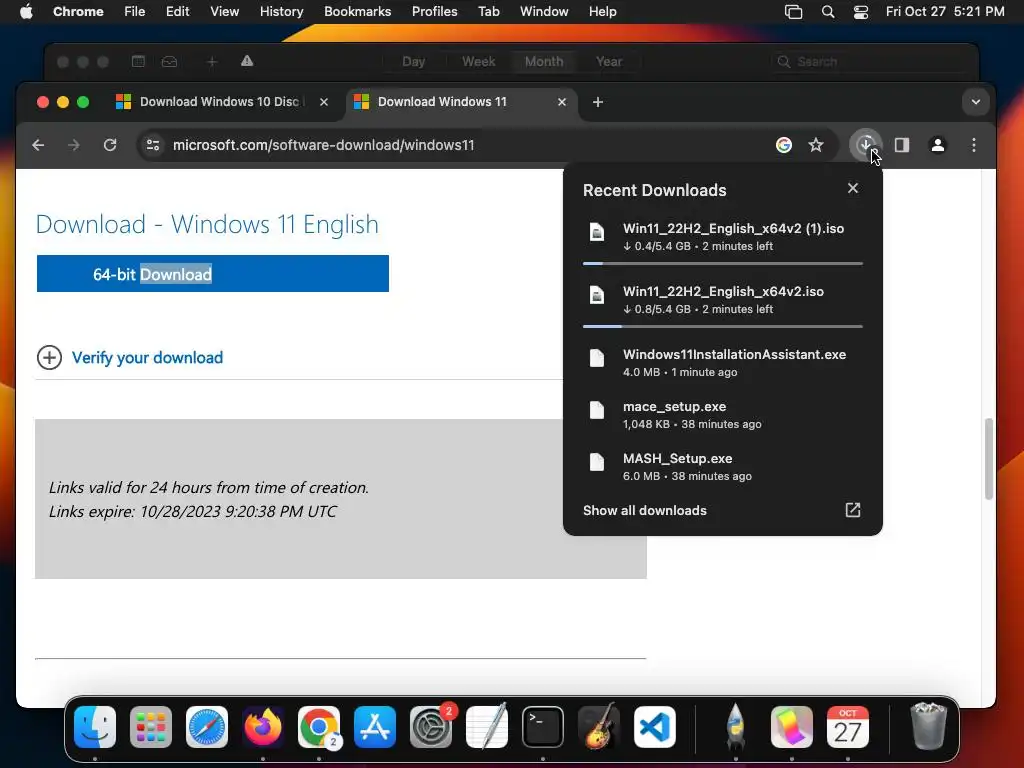The image size is (1024, 768).
Task: Go back with the Chrome back arrow
Action: click(38, 145)
